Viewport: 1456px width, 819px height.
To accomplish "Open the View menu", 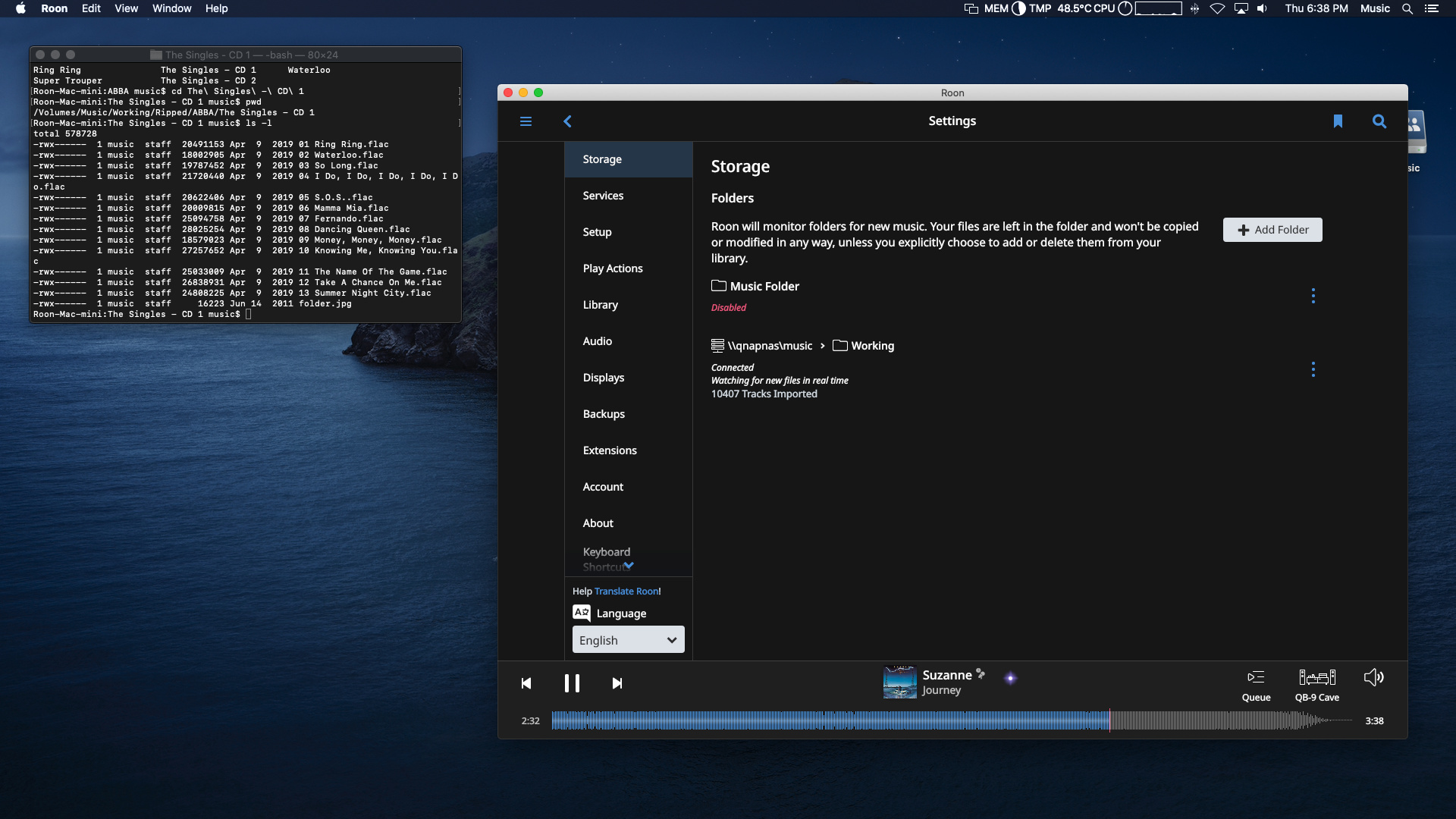I will point(126,8).
